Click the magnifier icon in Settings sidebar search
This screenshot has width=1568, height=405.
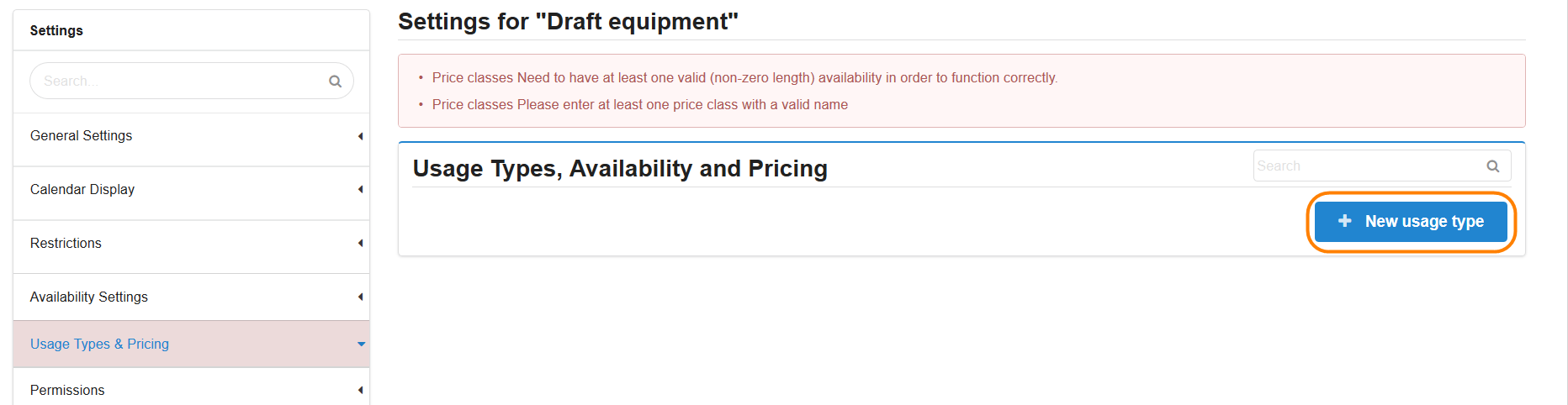tap(335, 82)
